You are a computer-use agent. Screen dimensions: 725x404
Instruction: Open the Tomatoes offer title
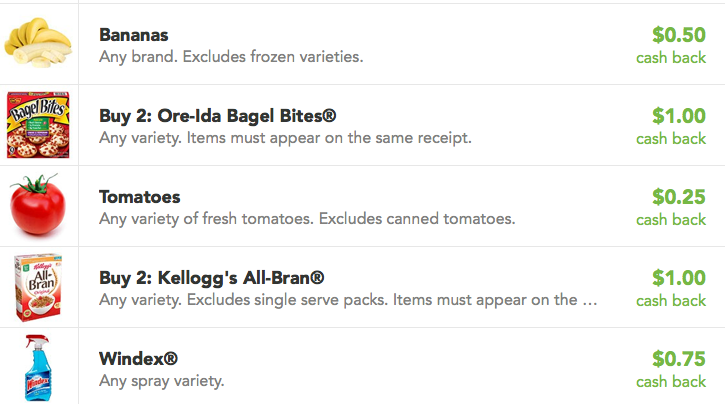[140, 197]
